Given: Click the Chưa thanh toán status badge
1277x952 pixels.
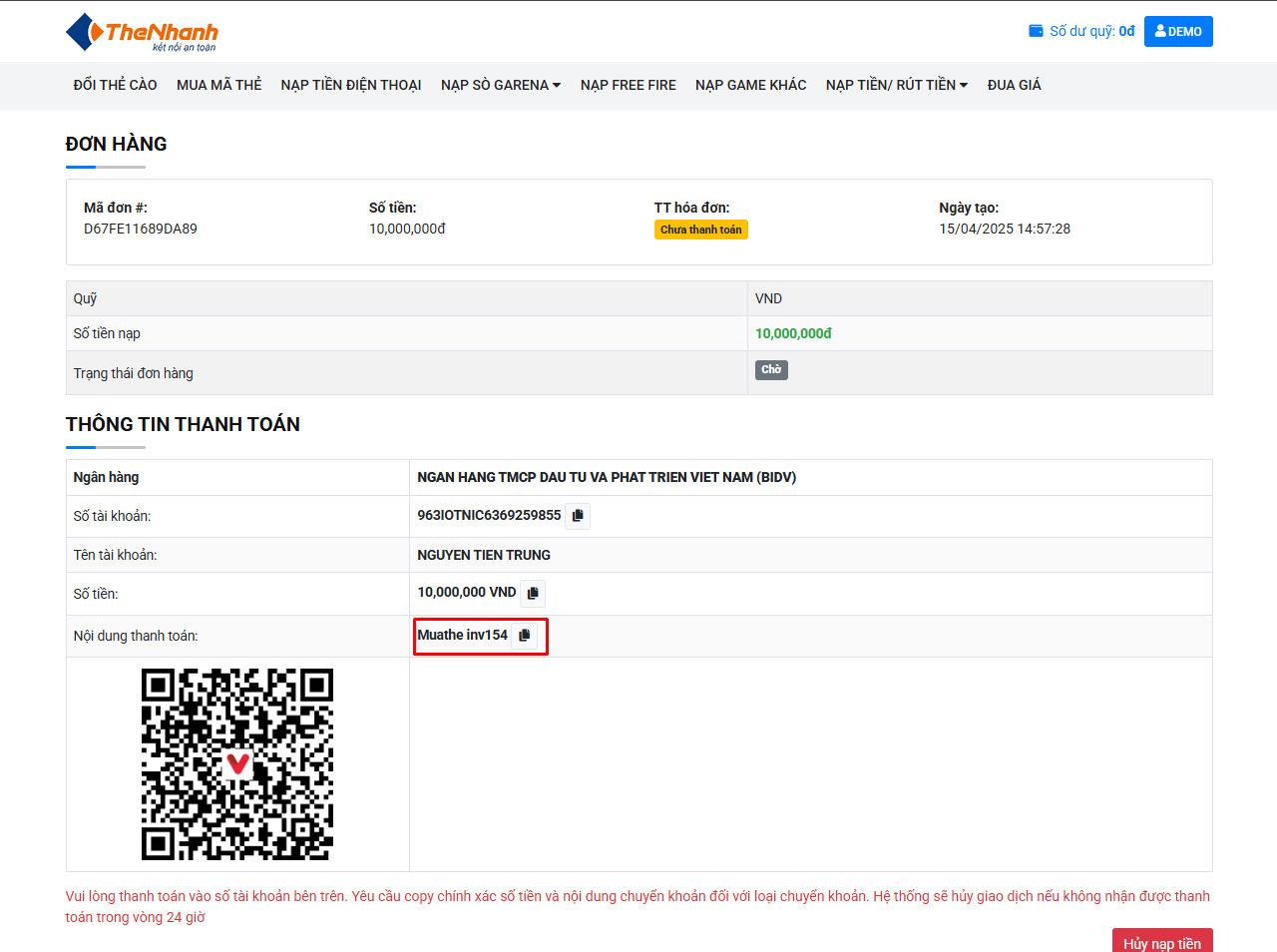Looking at the screenshot, I should 701,230.
